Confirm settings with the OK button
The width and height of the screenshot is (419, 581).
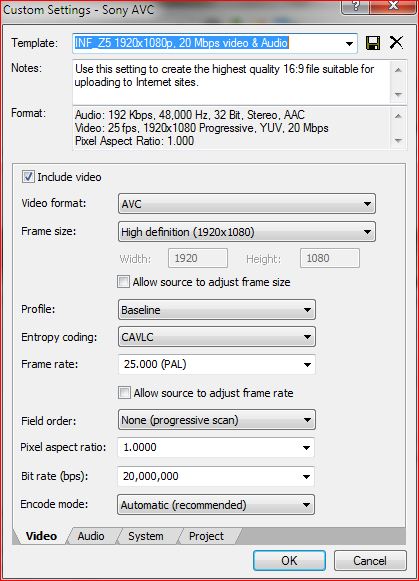pos(289,561)
